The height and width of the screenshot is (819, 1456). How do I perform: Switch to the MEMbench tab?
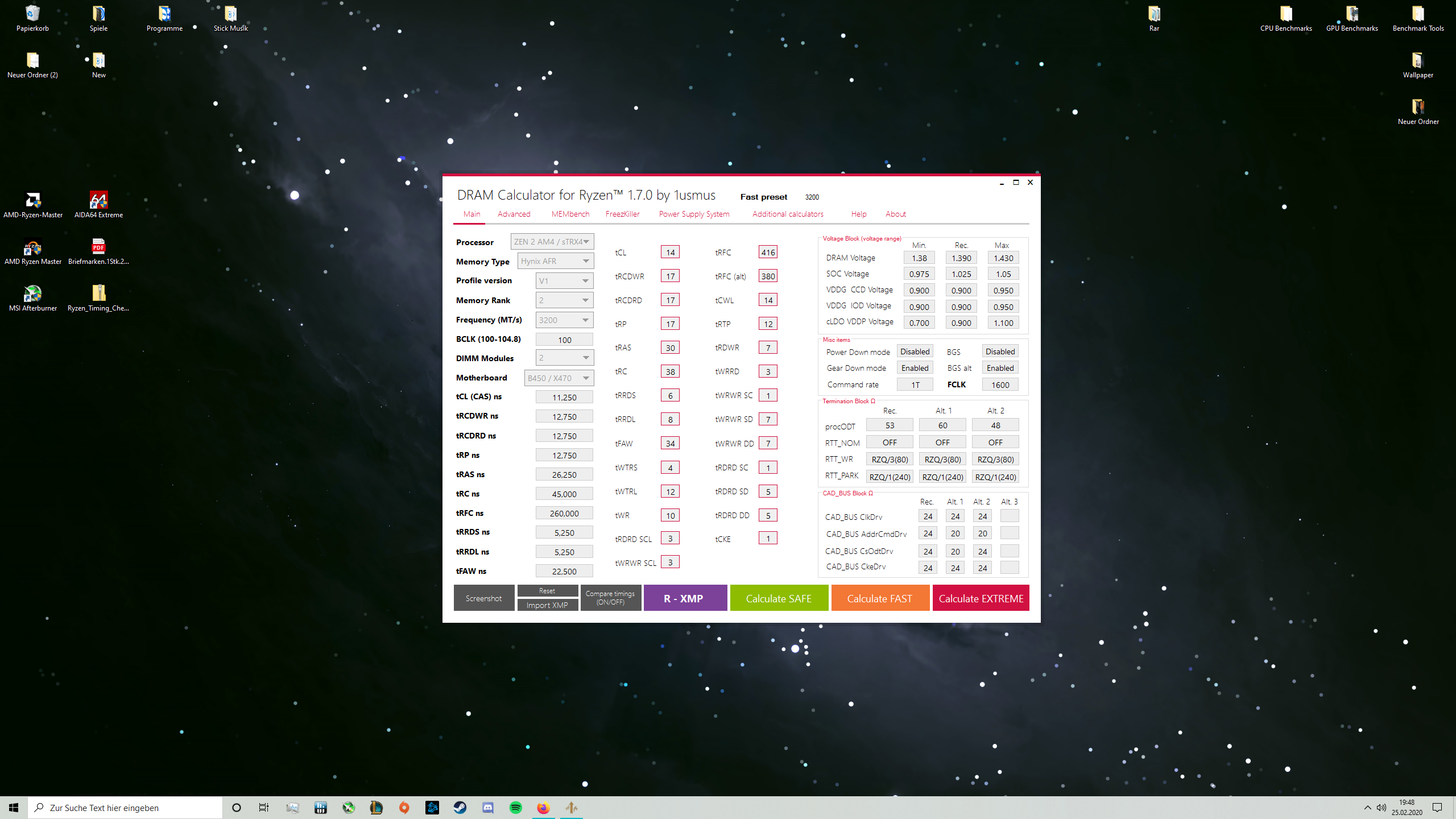[x=570, y=214]
